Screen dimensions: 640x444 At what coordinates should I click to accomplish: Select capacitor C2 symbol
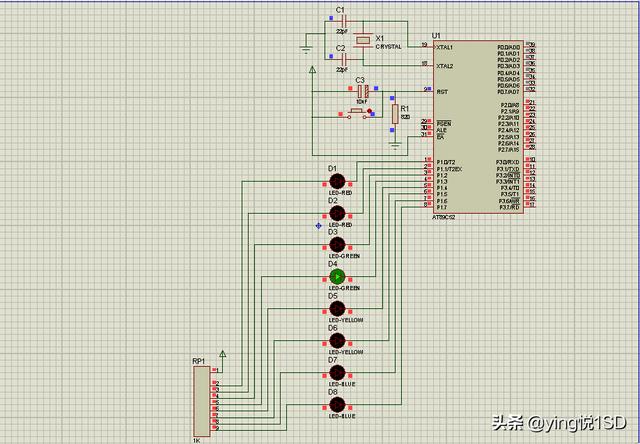tap(344, 60)
